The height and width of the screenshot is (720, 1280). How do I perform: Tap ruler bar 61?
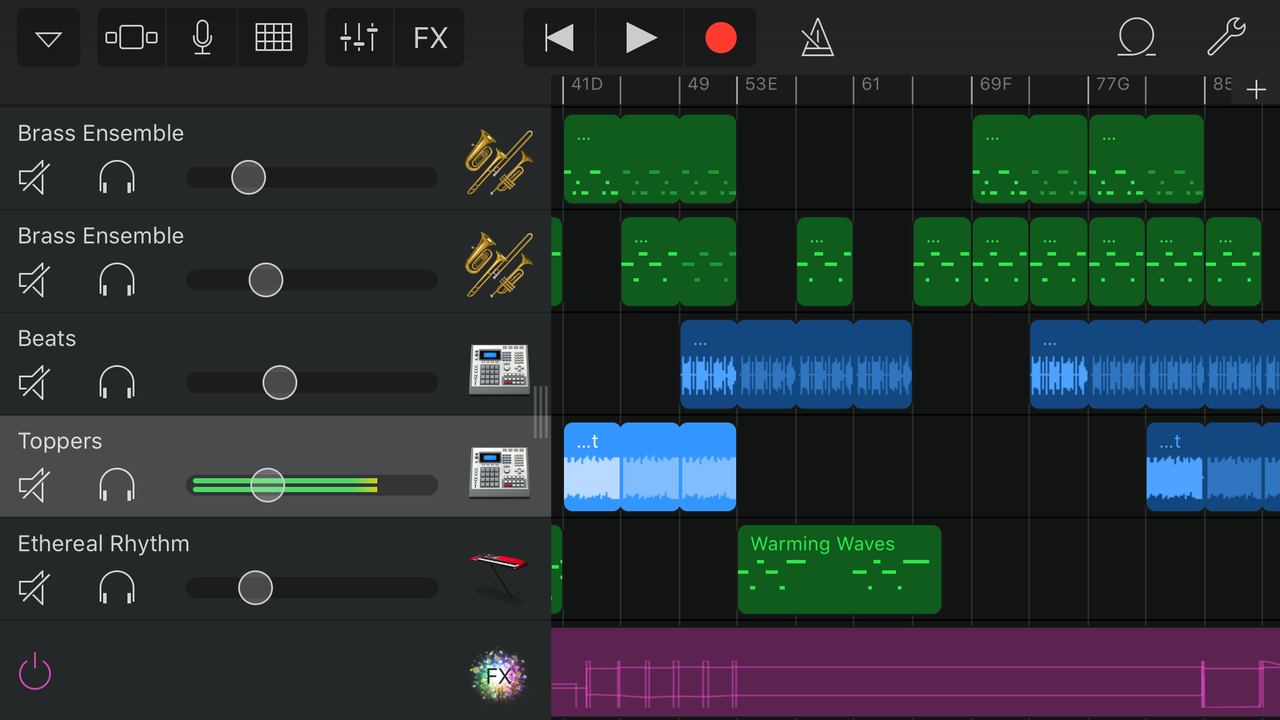[x=871, y=85]
